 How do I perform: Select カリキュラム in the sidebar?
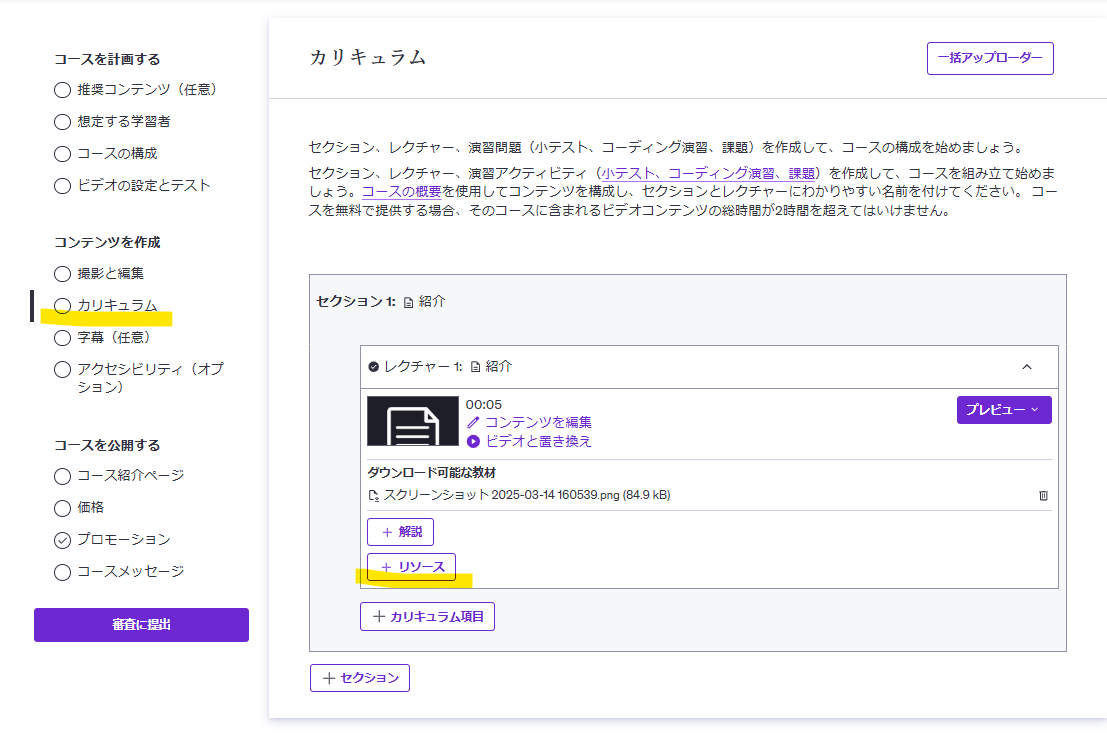(106, 306)
